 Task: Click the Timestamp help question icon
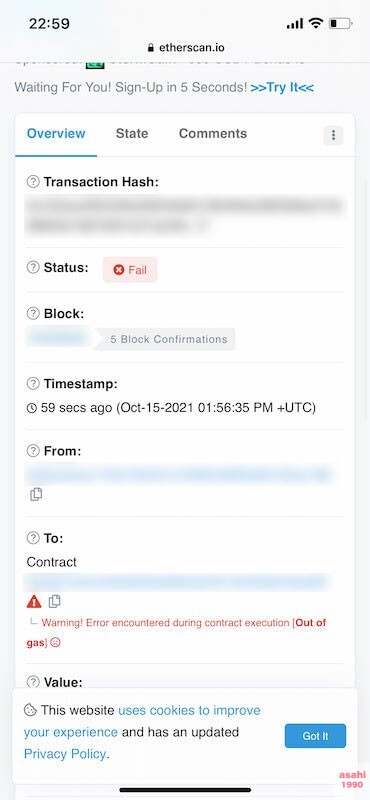[x=33, y=384]
